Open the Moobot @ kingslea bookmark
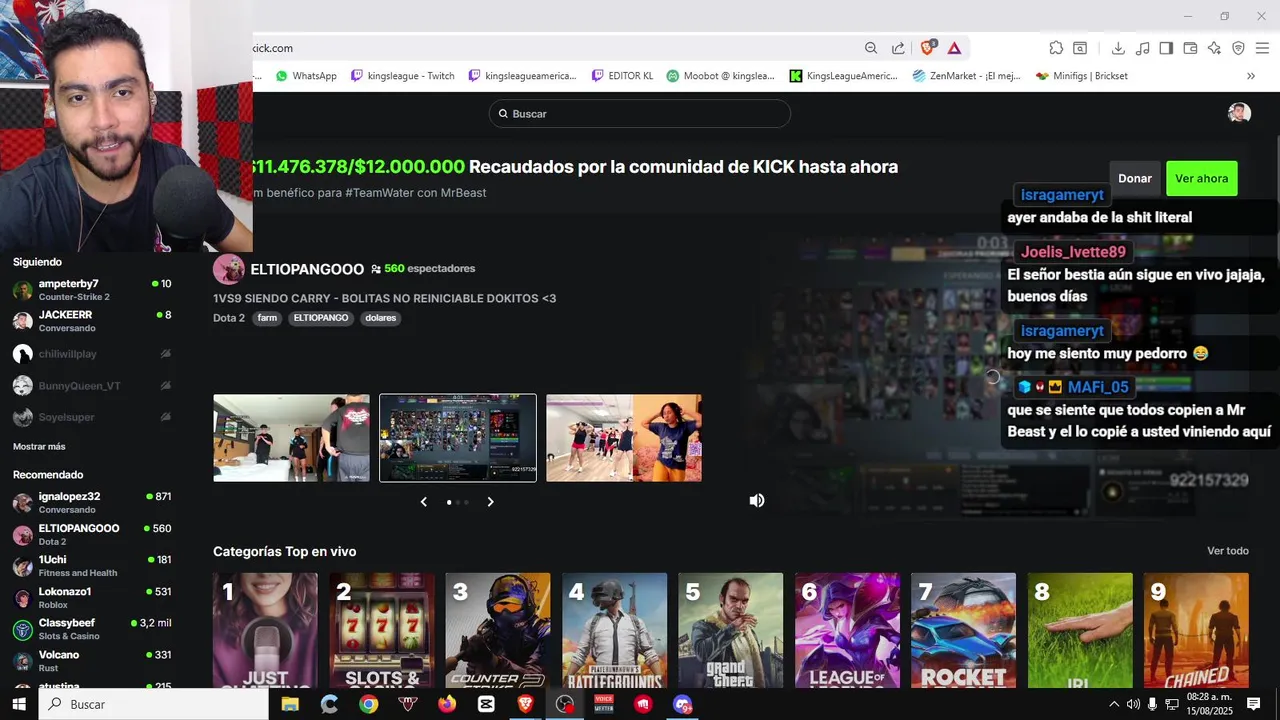This screenshot has height=720, width=1280. (721, 76)
